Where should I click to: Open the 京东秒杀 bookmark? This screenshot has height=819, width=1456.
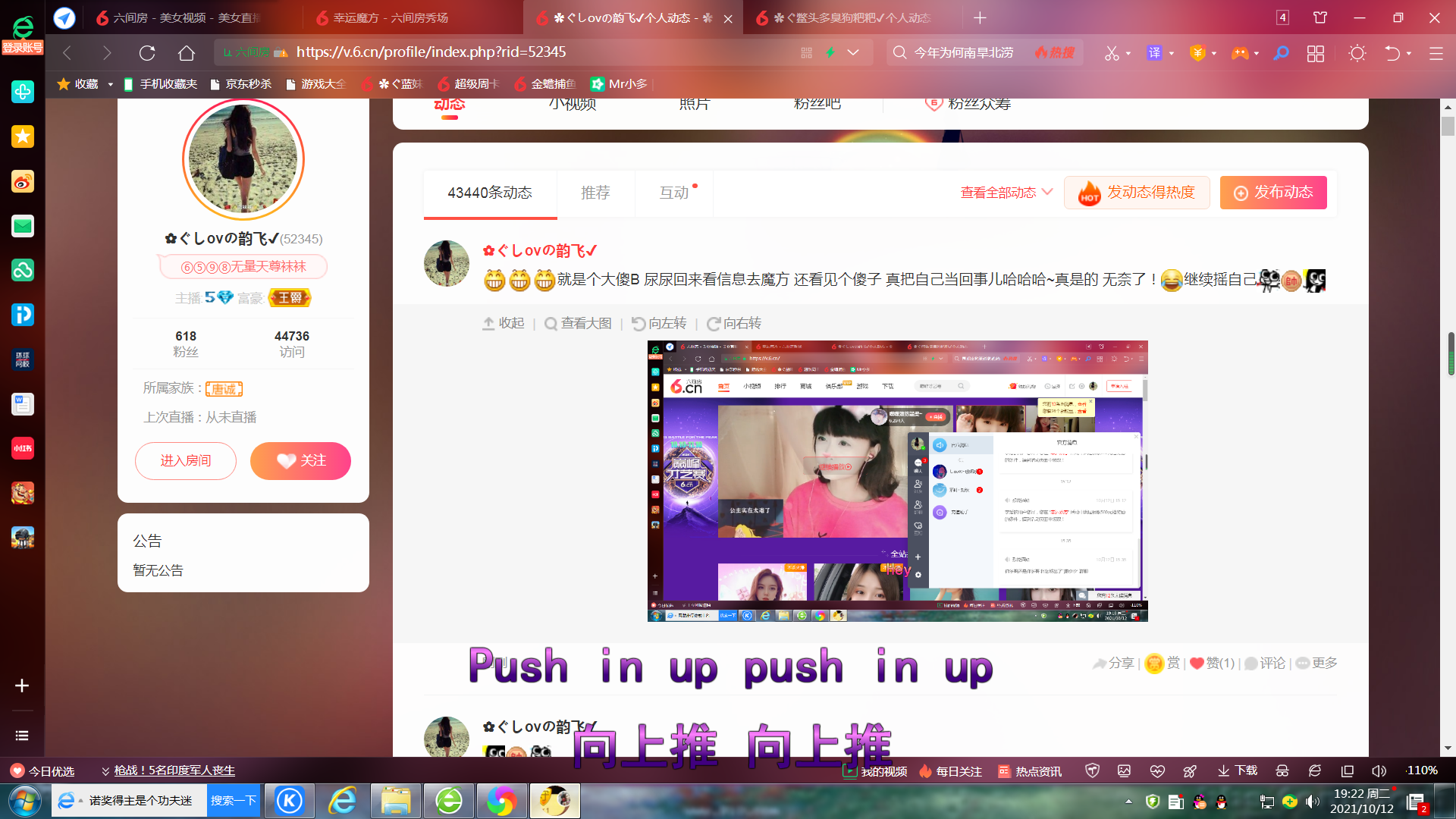[240, 84]
